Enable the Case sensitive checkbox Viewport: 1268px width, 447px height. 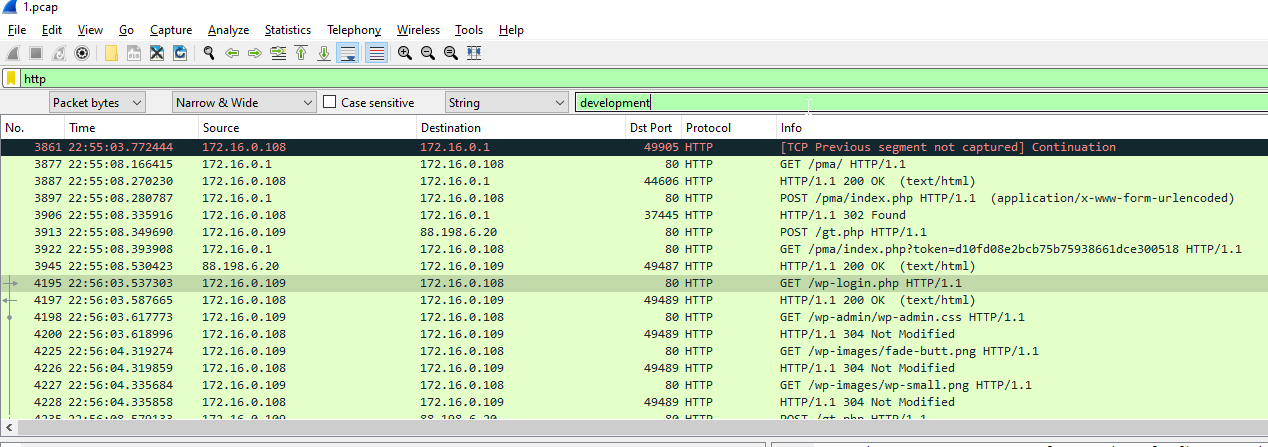(x=330, y=102)
